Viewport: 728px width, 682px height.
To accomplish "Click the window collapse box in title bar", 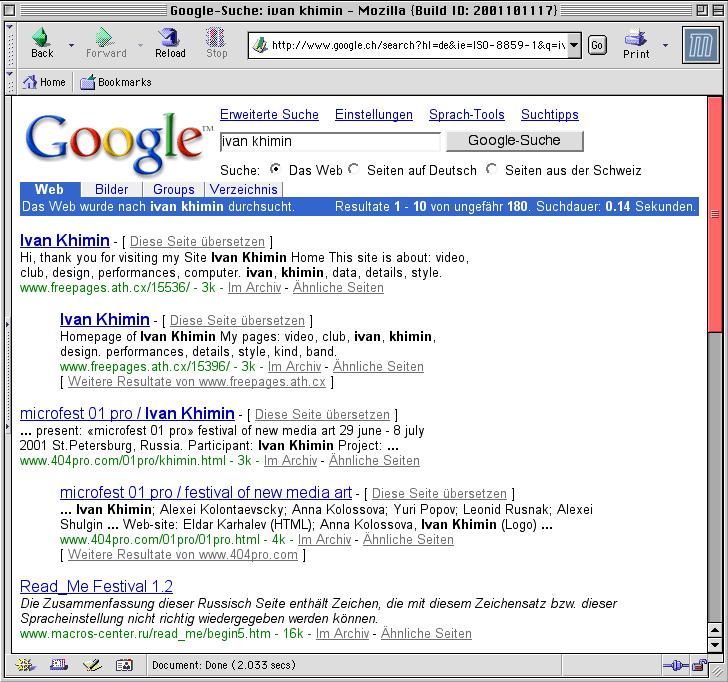I will click(716, 10).
